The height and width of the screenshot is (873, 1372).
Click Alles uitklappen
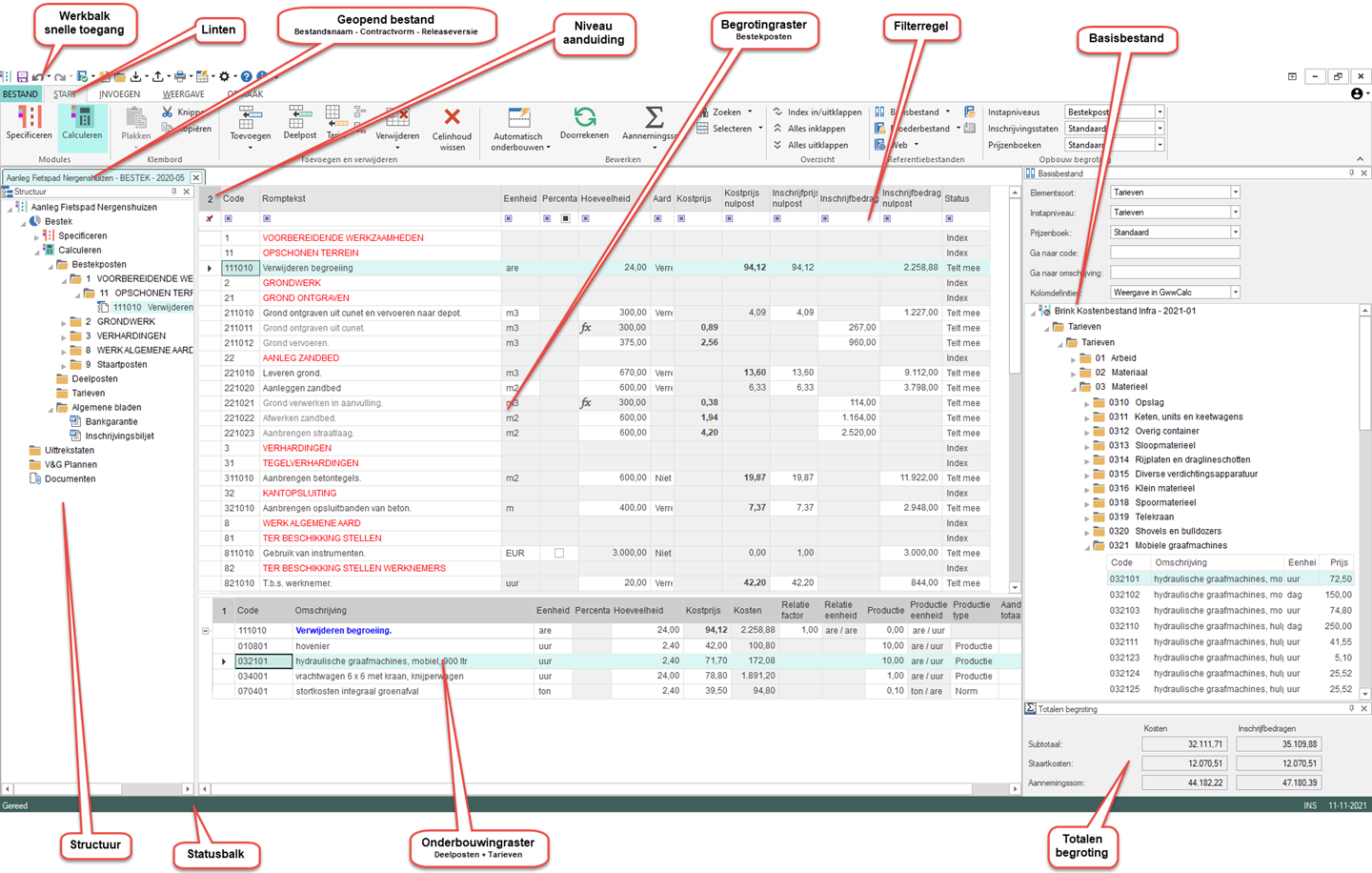[810, 145]
